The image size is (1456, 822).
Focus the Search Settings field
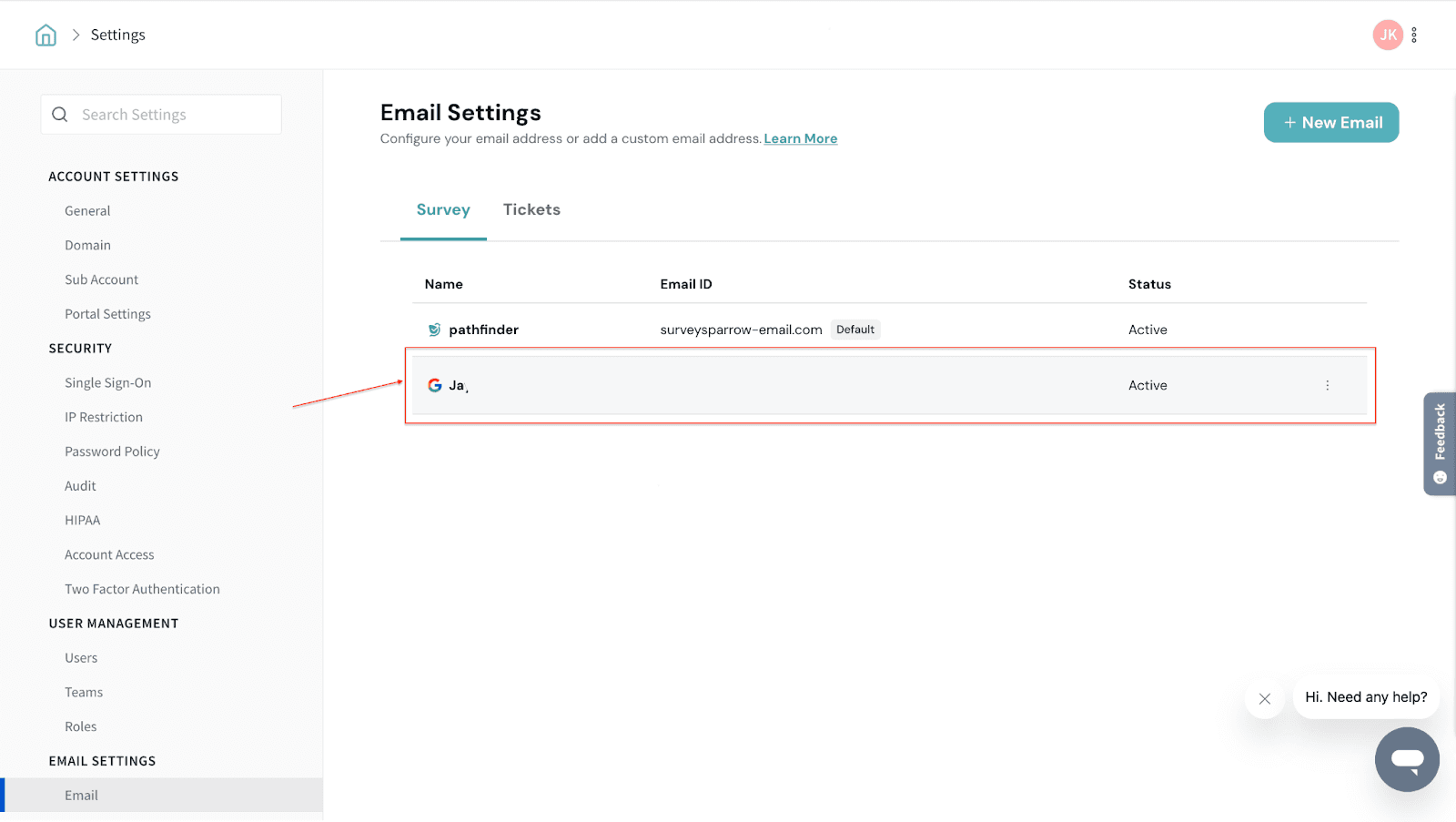pos(173,115)
